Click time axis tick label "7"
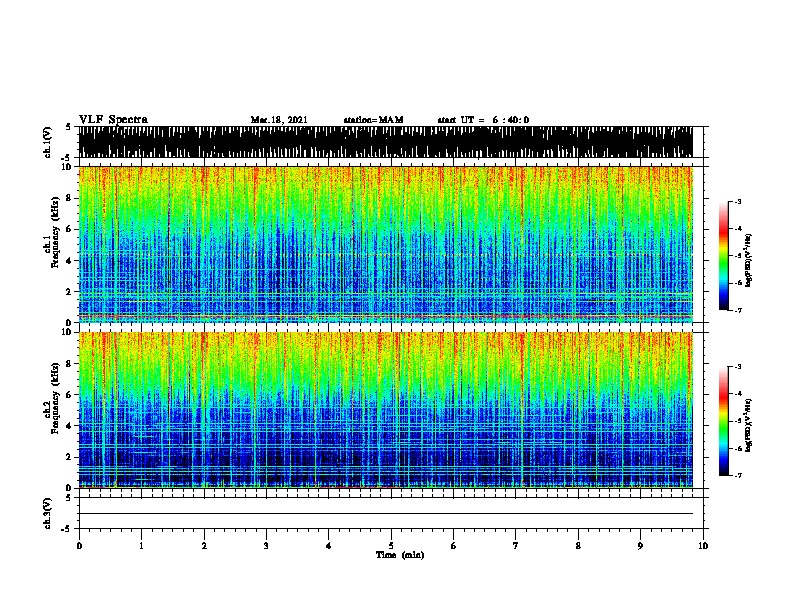 point(516,546)
